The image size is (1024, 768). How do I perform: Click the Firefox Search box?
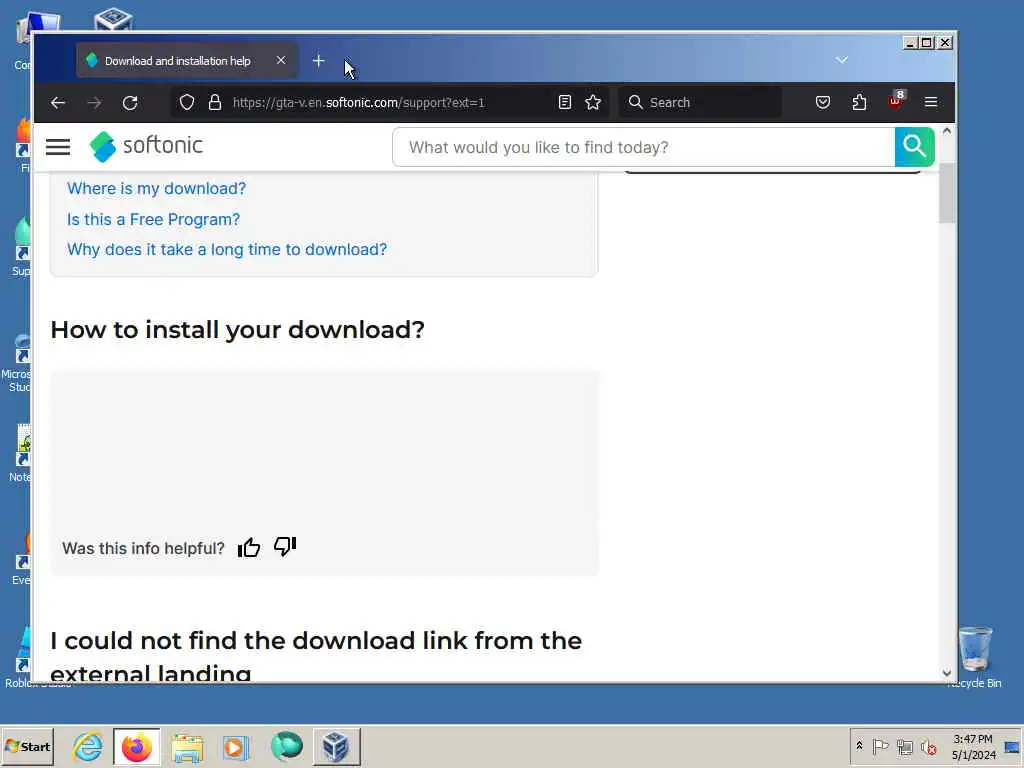click(700, 103)
